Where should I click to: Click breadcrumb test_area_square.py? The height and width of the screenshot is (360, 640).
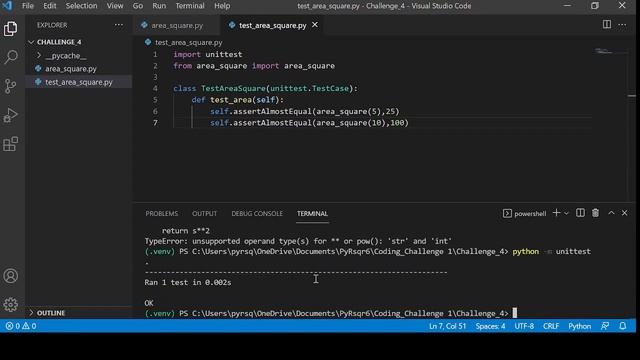coord(189,42)
